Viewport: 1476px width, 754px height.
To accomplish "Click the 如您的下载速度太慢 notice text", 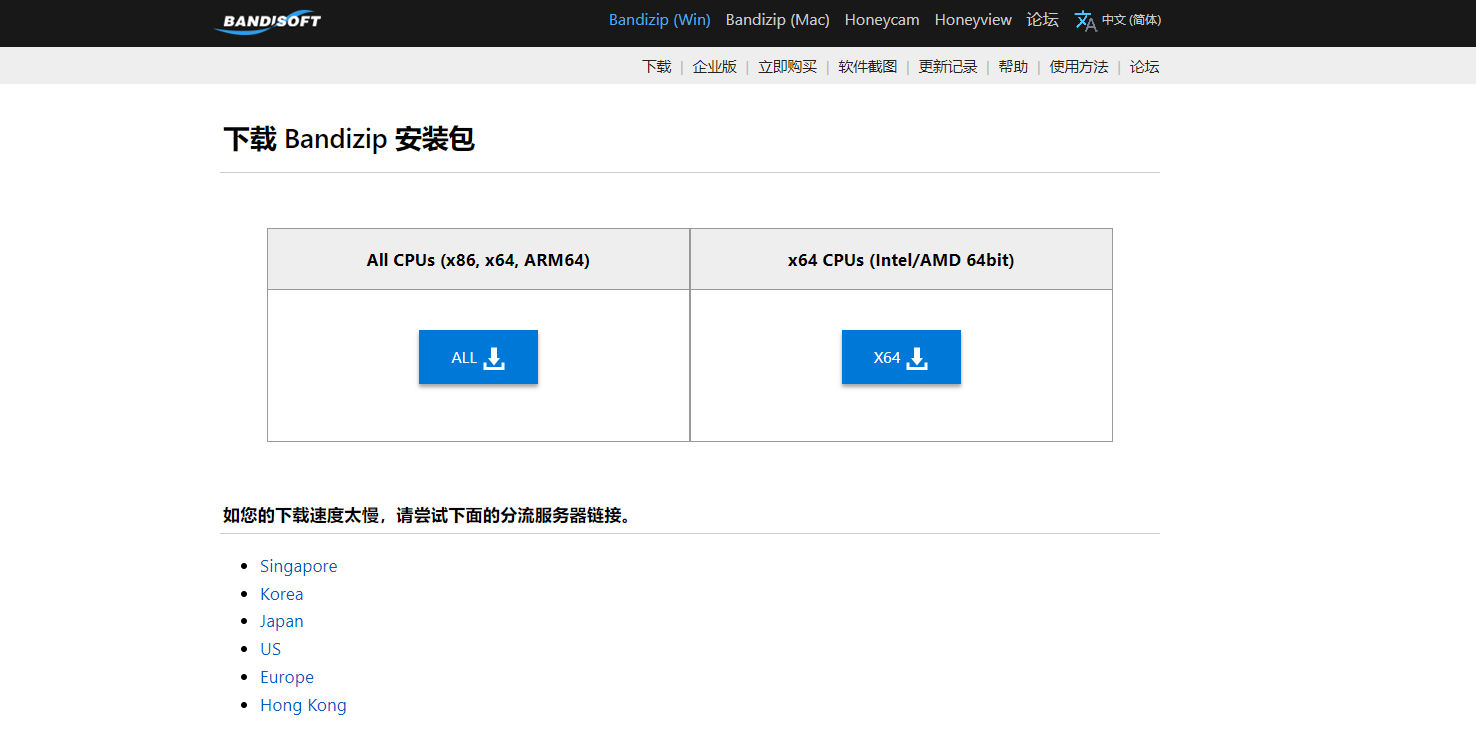I will pos(427,516).
